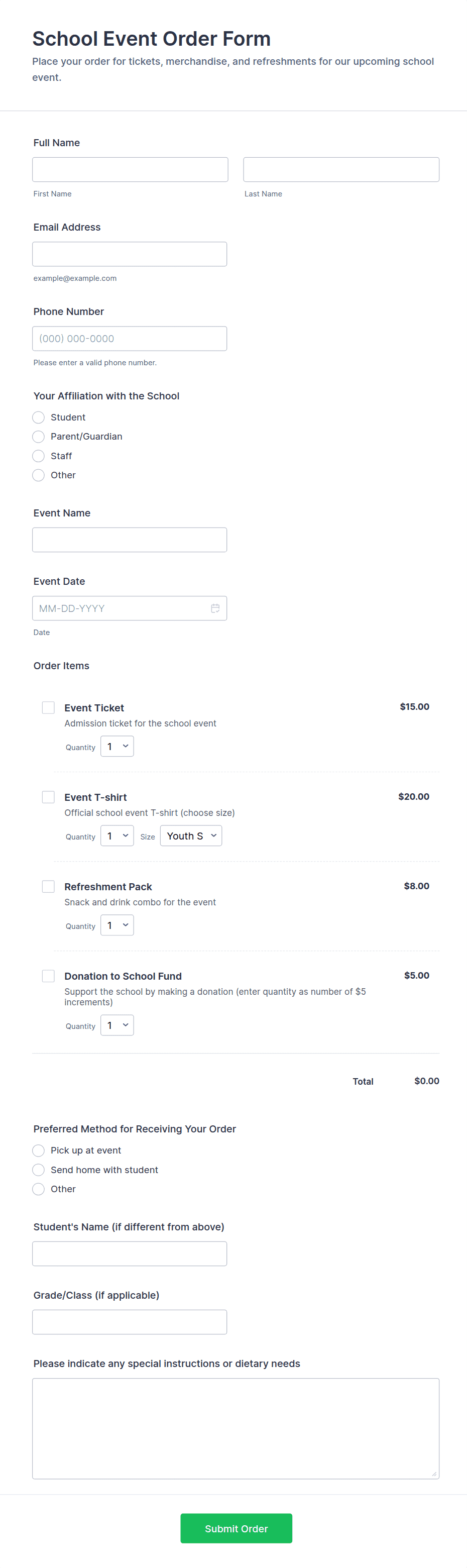Check the Event Ticket checkbox
The height and width of the screenshot is (1568, 467).
[x=49, y=707]
